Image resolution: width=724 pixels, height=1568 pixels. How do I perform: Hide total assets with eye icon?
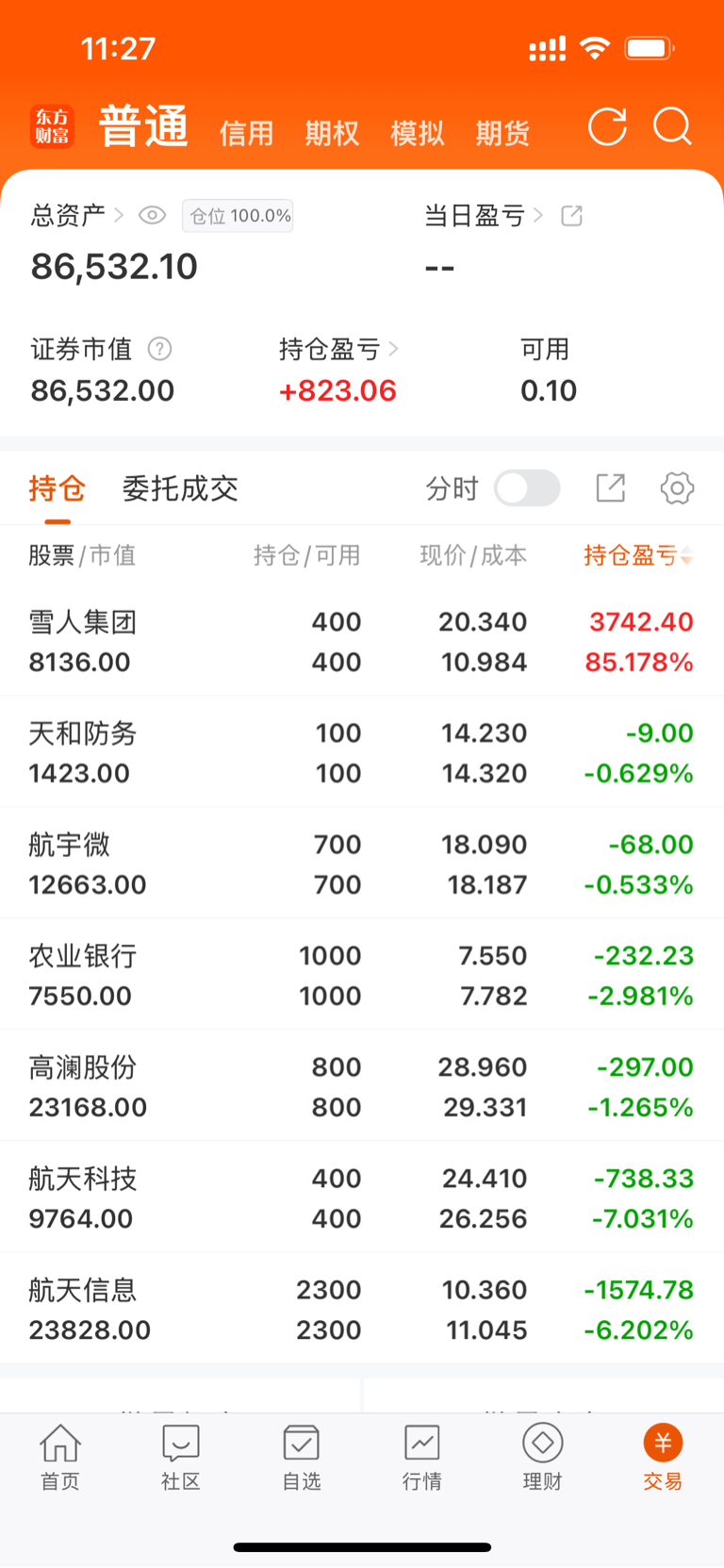(152, 216)
